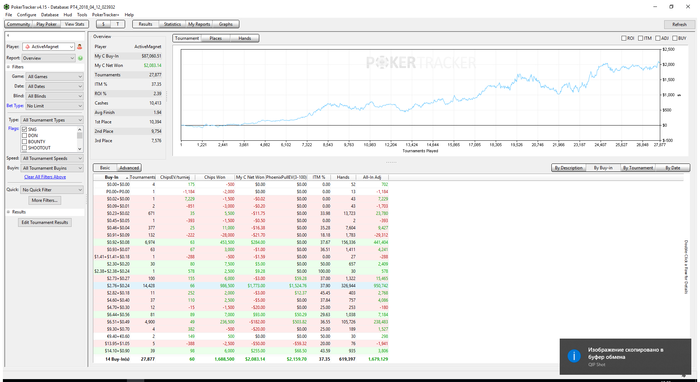
Task: Open the Hud menu
Action: [68, 15]
